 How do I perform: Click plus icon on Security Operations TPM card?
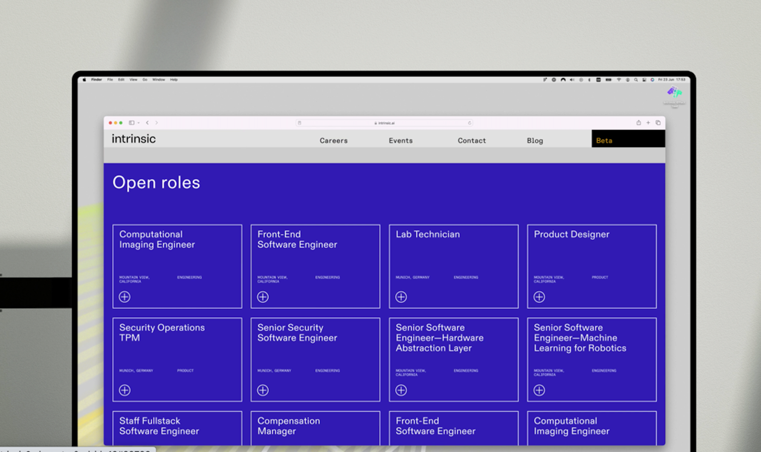[x=125, y=390]
